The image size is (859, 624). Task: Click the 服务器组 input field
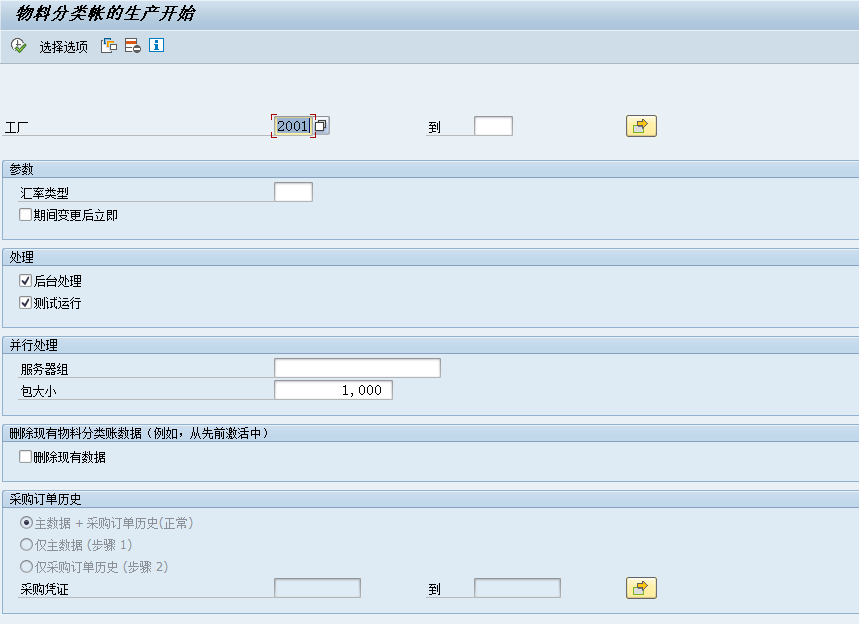click(x=357, y=368)
